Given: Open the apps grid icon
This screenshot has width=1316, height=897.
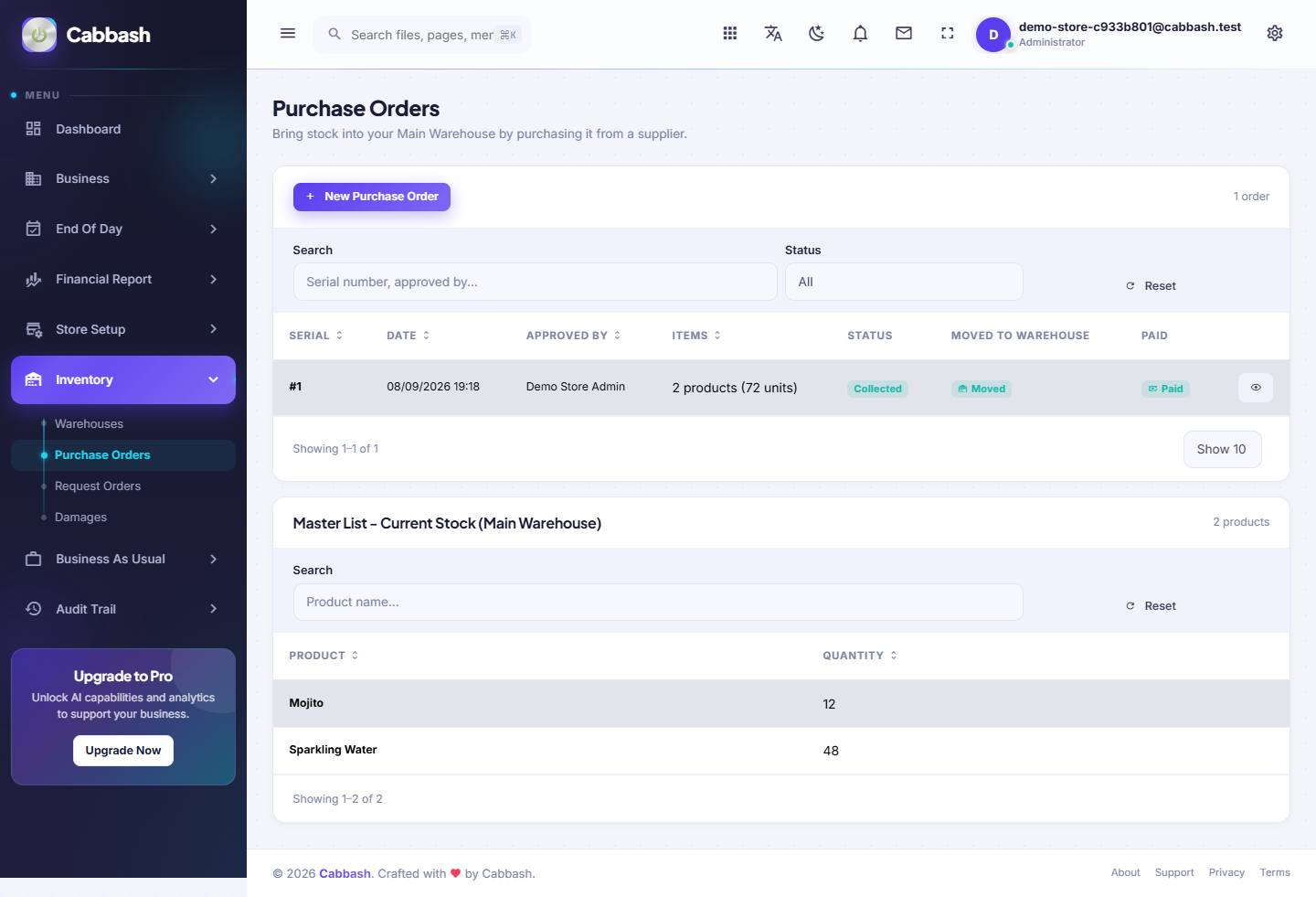Looking at the screenshot, I should tap(729, 34).
